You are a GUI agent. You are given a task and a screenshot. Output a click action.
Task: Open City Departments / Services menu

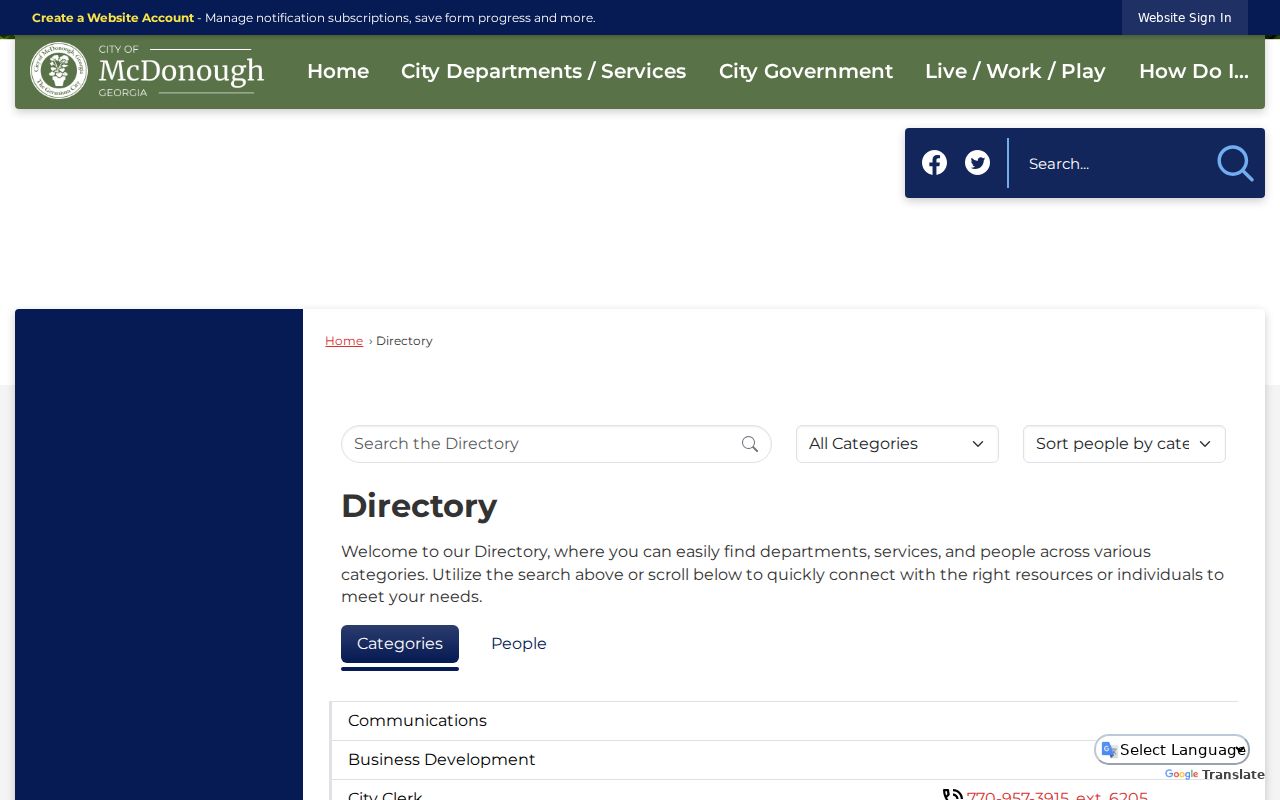544,71
